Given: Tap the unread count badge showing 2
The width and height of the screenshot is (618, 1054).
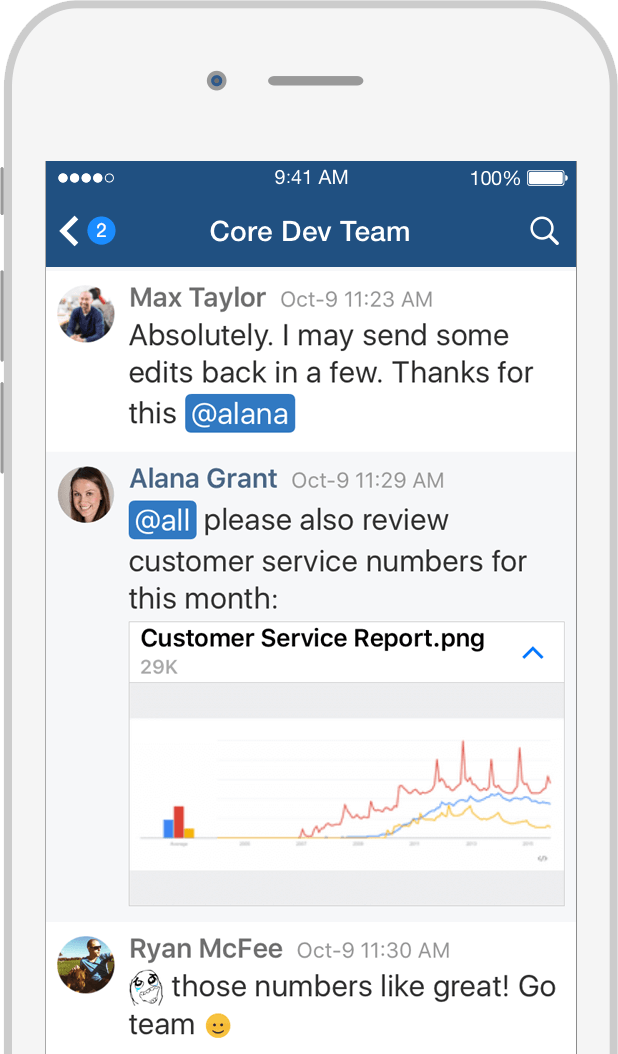Looking at the screenshot, I should 101,232.
